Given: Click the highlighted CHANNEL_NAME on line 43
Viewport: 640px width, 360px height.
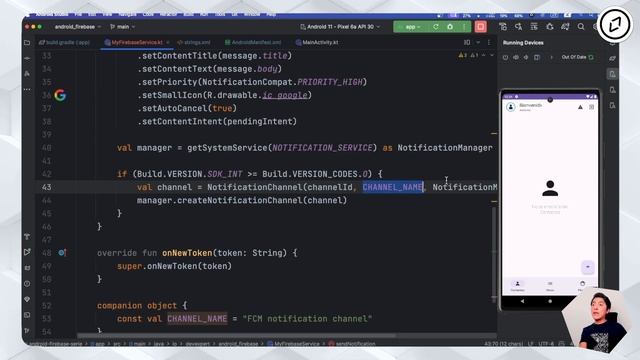Looking at the screenshot, I should [393, 187].
